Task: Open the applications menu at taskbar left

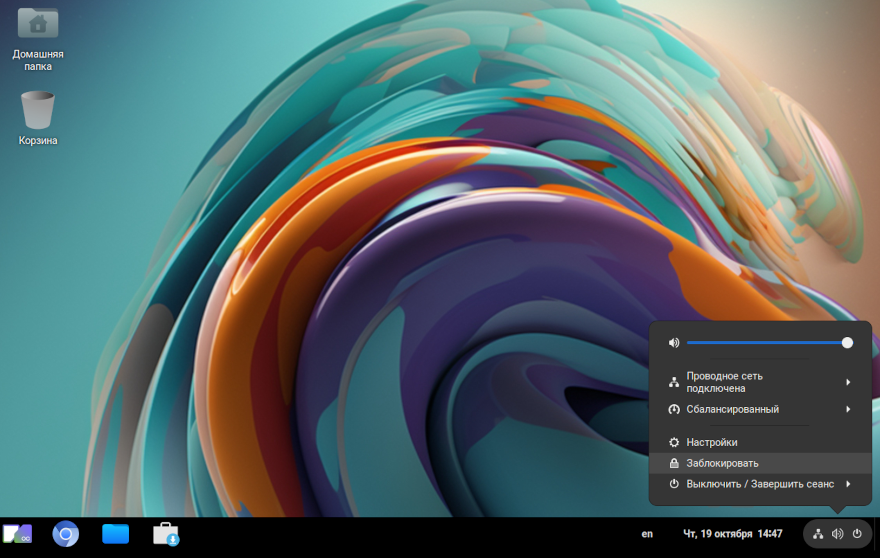Action: tap(17, 534)
